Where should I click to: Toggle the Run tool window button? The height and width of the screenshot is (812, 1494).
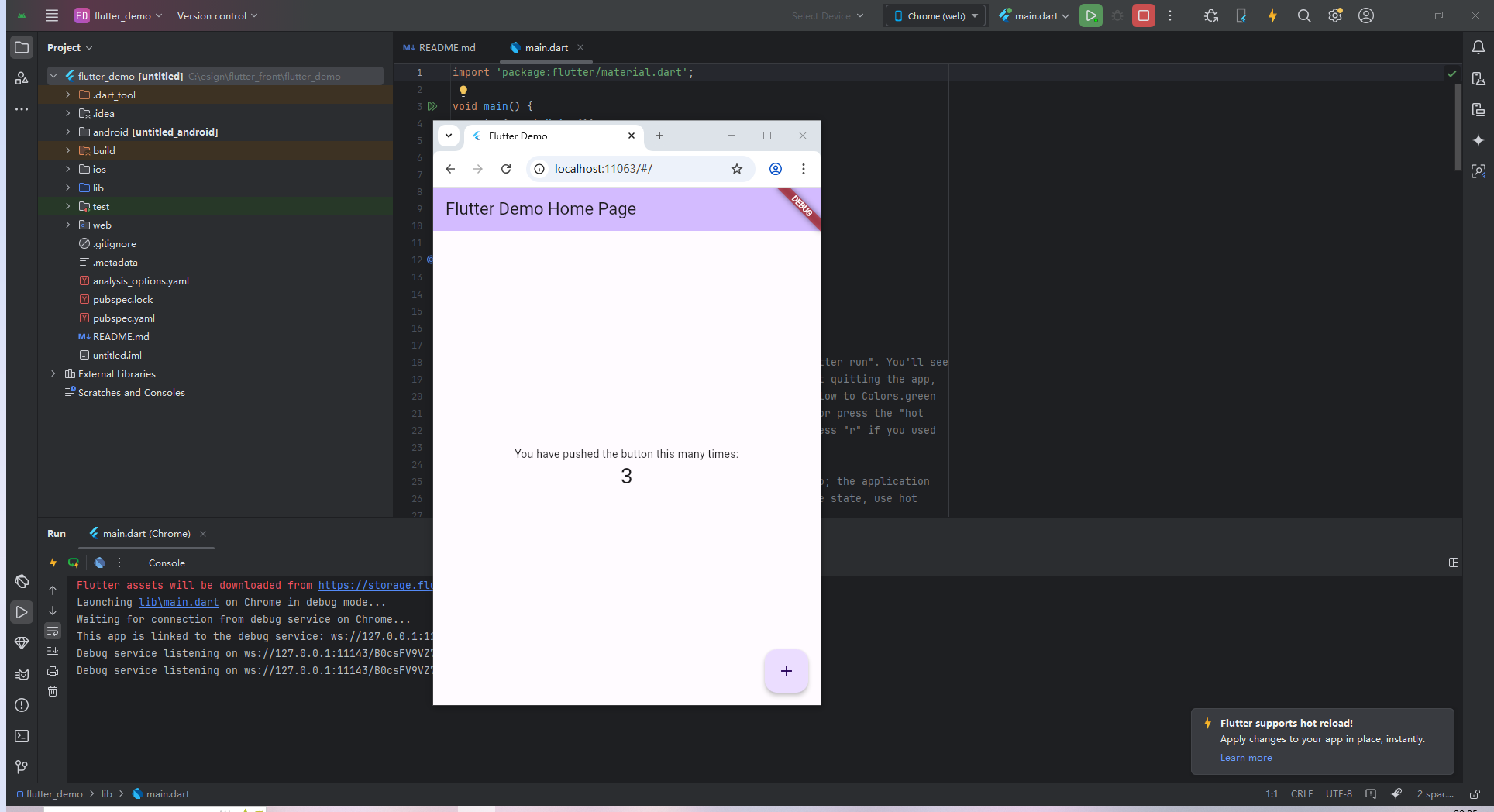click(x=22, y=612)
